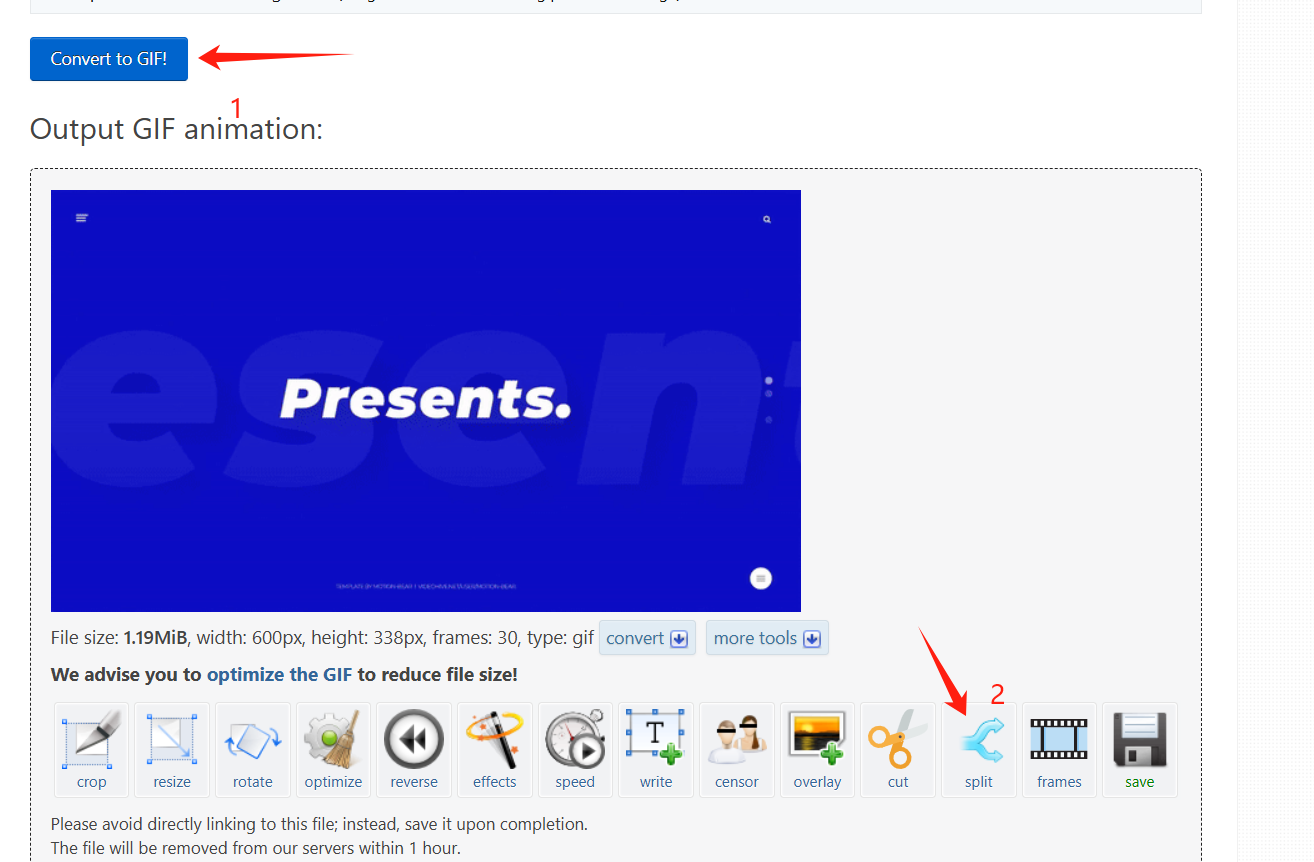1314x862 pixels.
Task: Cut the GIF using the cut tool
Action: [x=897, y=749]
